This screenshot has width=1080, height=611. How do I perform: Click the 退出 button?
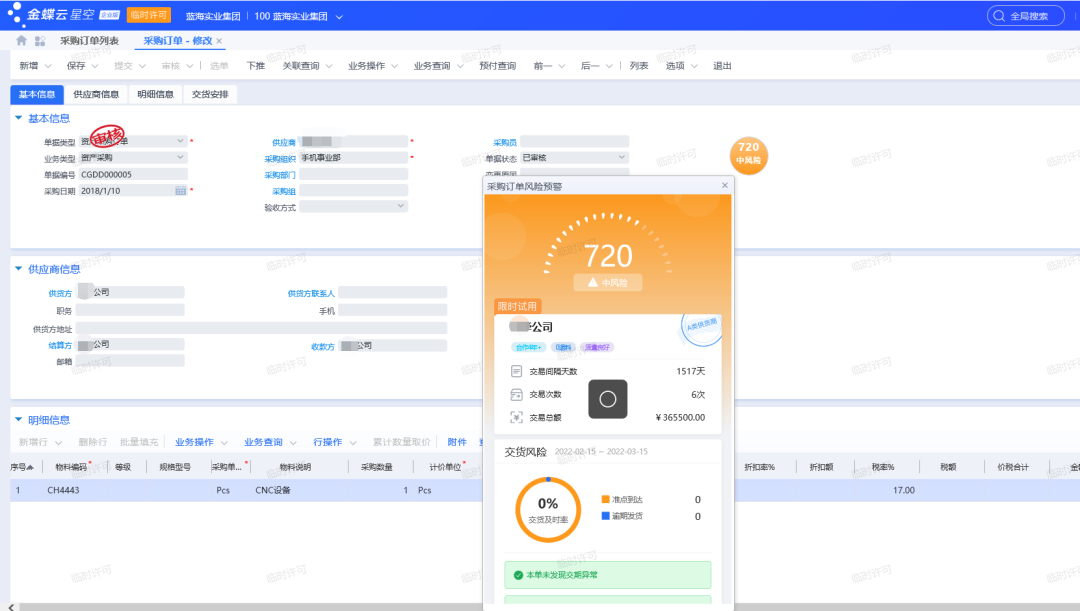[723, 65]
